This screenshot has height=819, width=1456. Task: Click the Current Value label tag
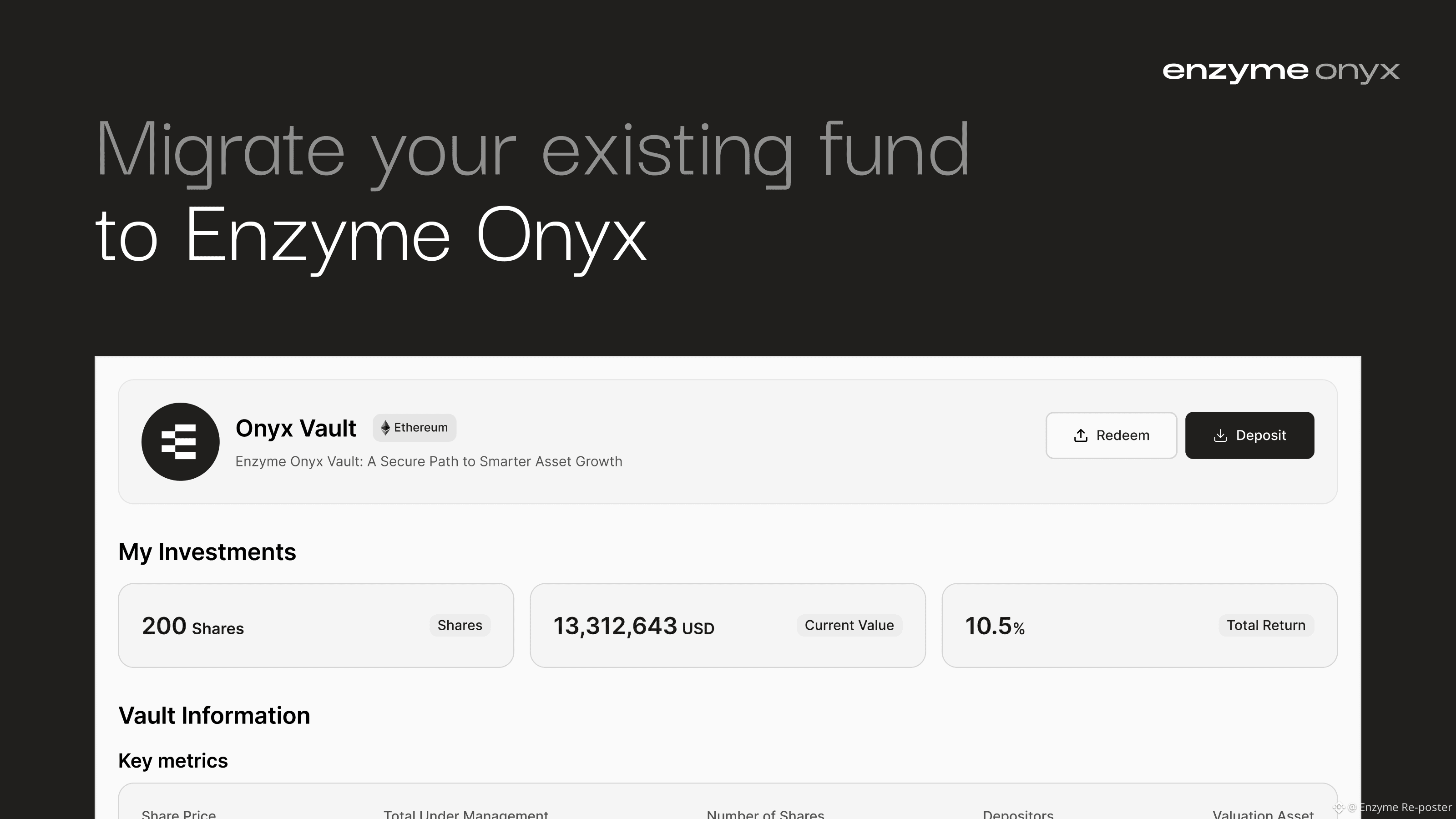click(x=849, y=625)
